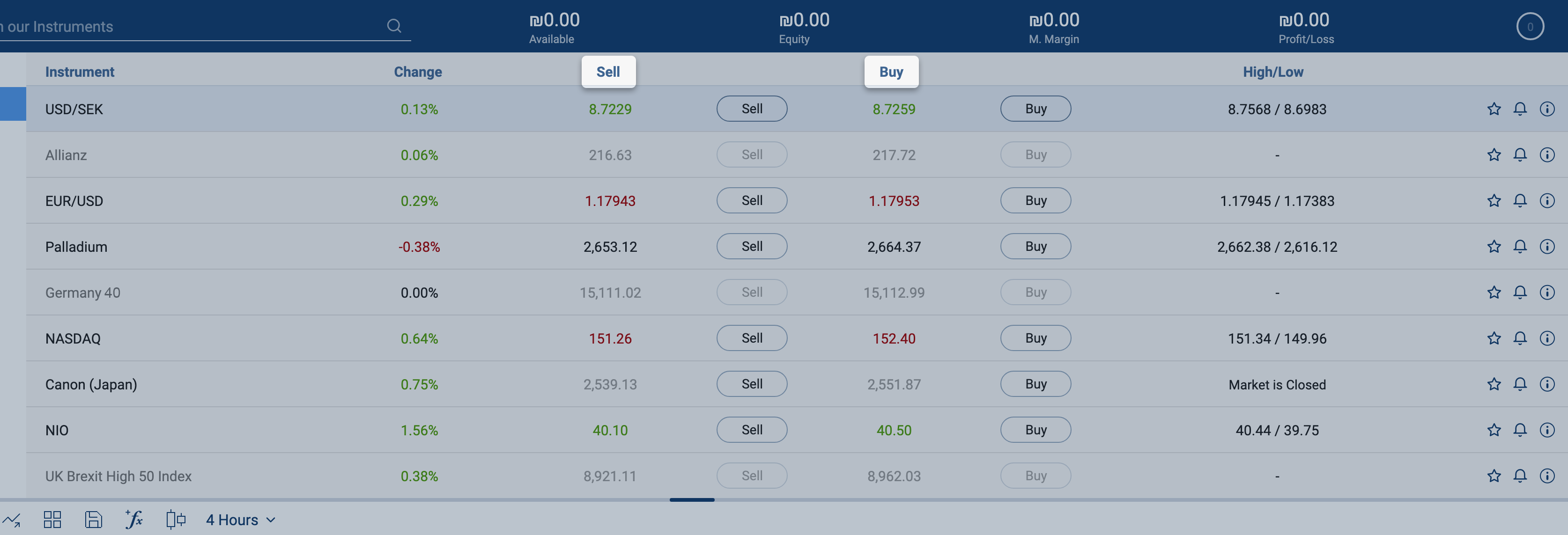Select the UK Brexit High 50 Index name
This screenshot has height=535, width=1568.
(x=118, y=476)
